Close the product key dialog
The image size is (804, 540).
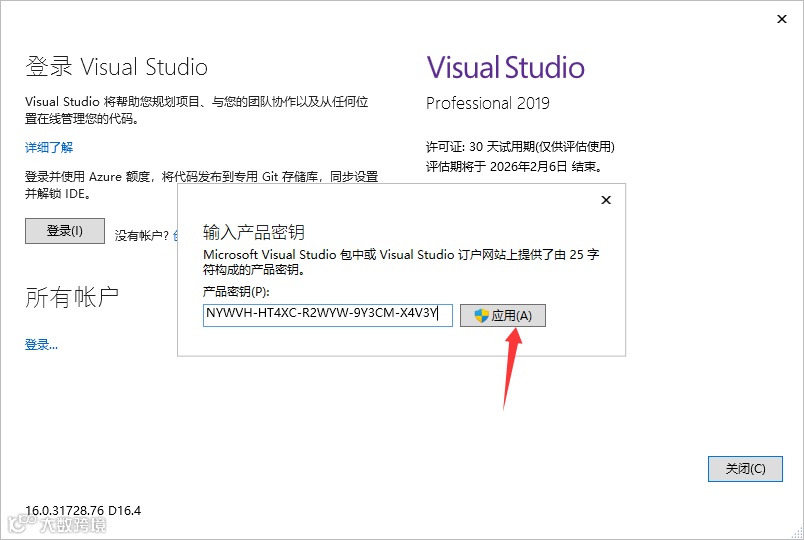(x=606, y=200)
